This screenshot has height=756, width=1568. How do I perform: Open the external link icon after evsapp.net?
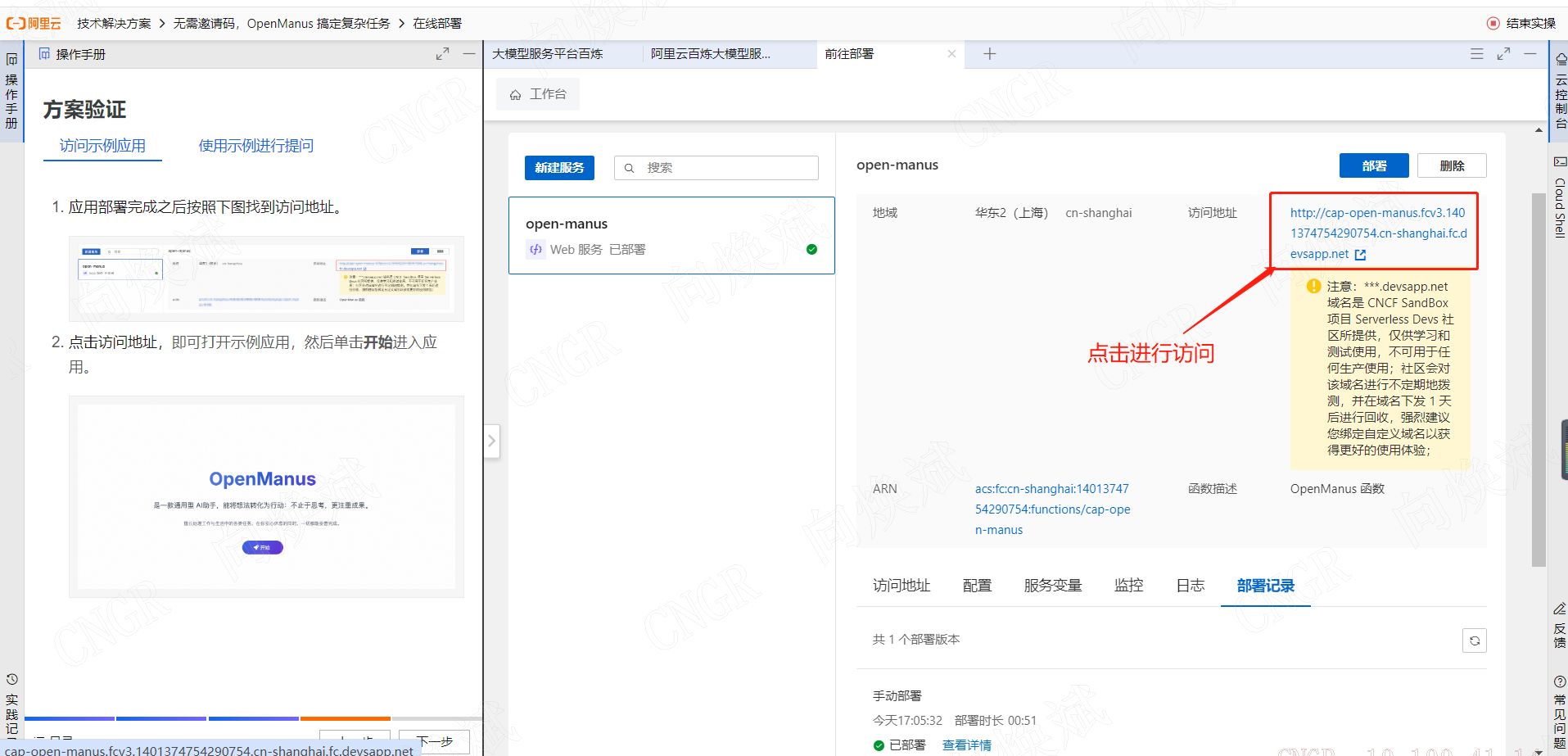[1360, 255]
